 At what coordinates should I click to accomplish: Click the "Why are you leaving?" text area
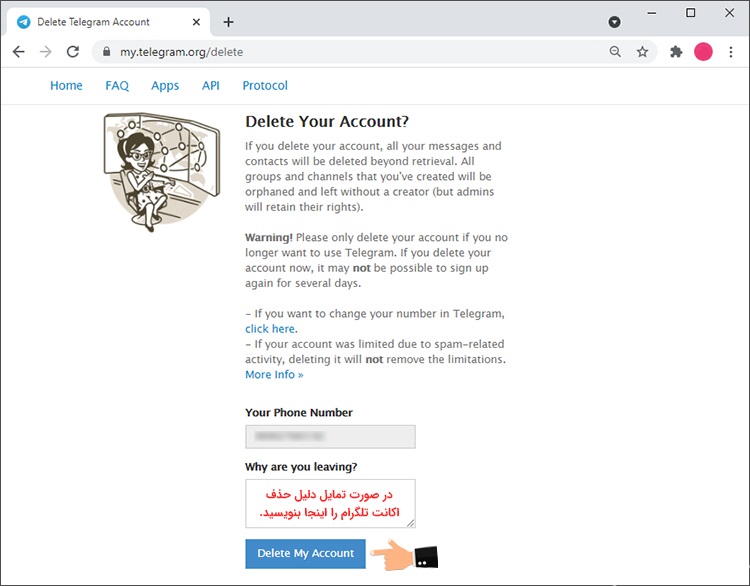(330, 503)
